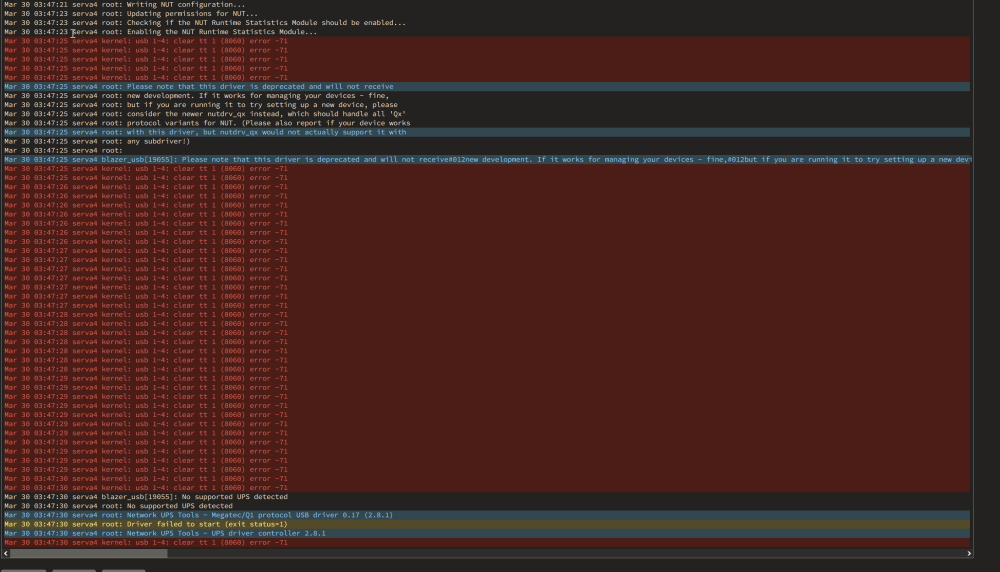The image size is (1000, 572).
Task: Click root line 'Please note that this driver is deprecated'
Action: [486, 87]
